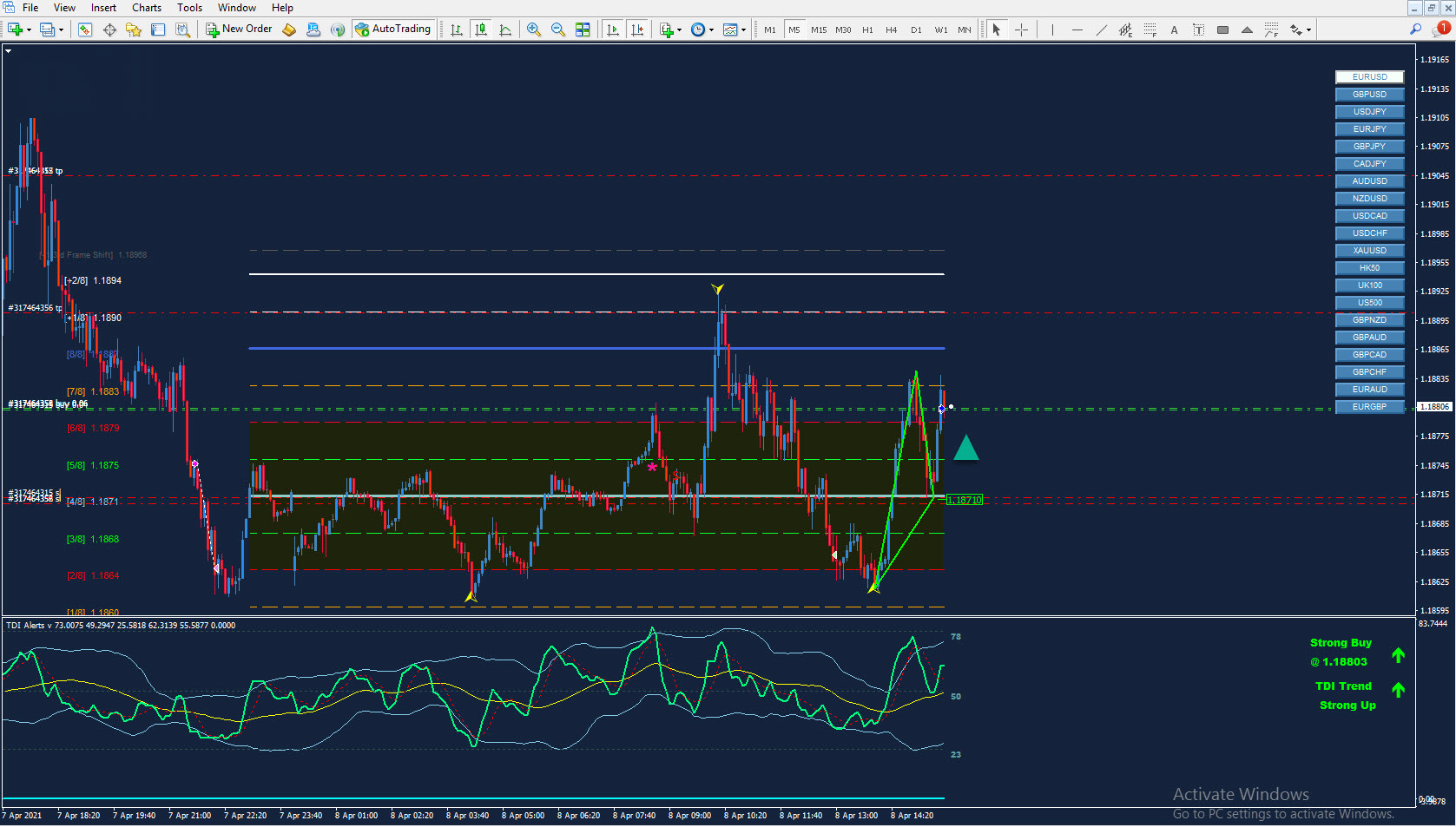1456x827 pixels.
Task: Click the New Order button
Action: pyautogui.click(x=239, y=30)
